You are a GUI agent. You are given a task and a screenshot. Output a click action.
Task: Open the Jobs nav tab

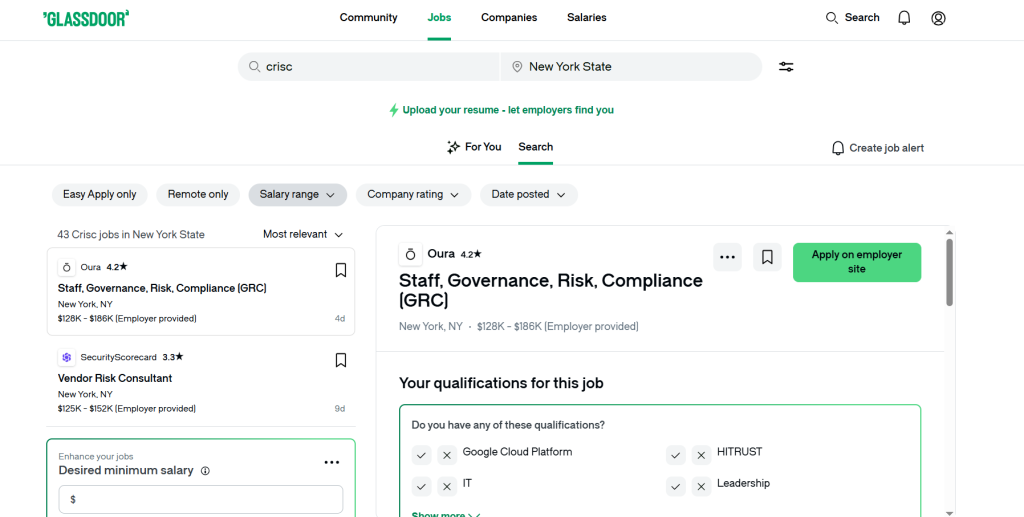click(439, 18)
